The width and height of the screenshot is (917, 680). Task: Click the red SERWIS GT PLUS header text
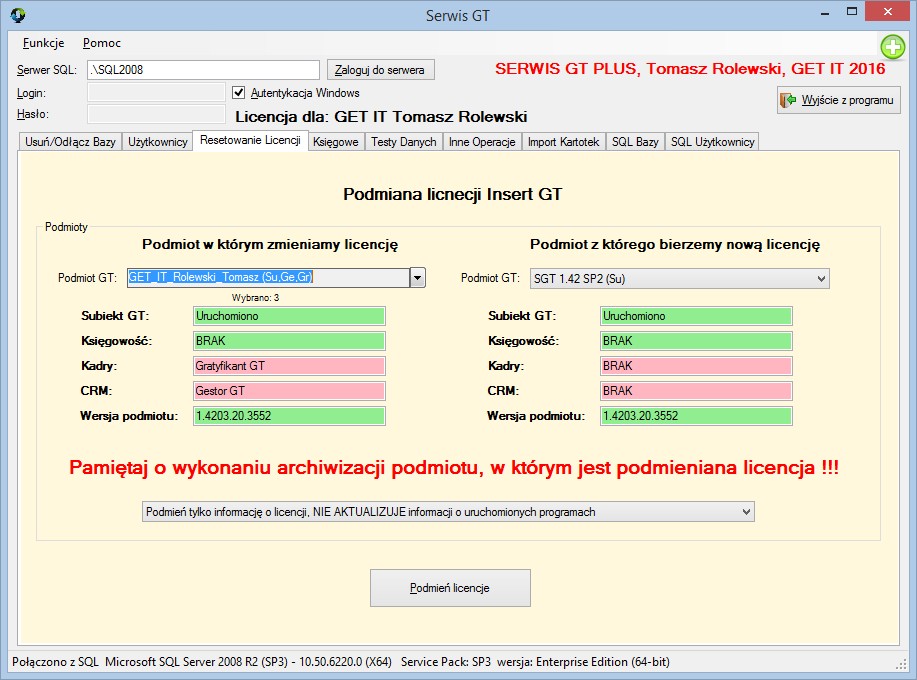pyautogui.click(x=690, y=69)
